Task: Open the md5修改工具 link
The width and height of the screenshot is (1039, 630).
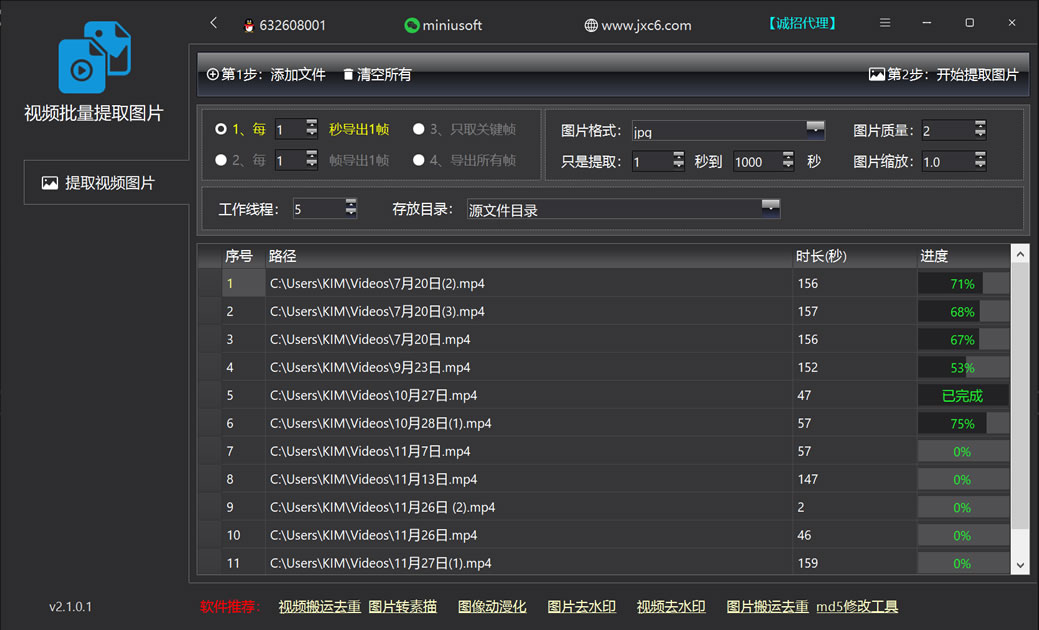Action: pyautogui.click(x=856, y=606)
